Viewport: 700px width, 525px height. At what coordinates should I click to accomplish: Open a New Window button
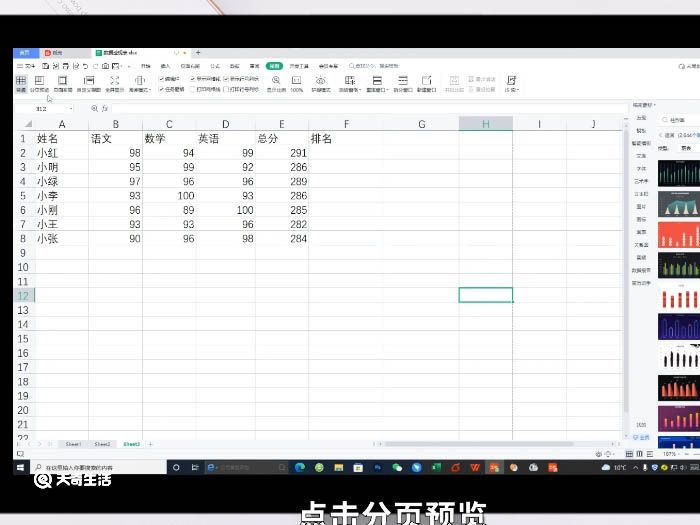click(x=426, y=83)
